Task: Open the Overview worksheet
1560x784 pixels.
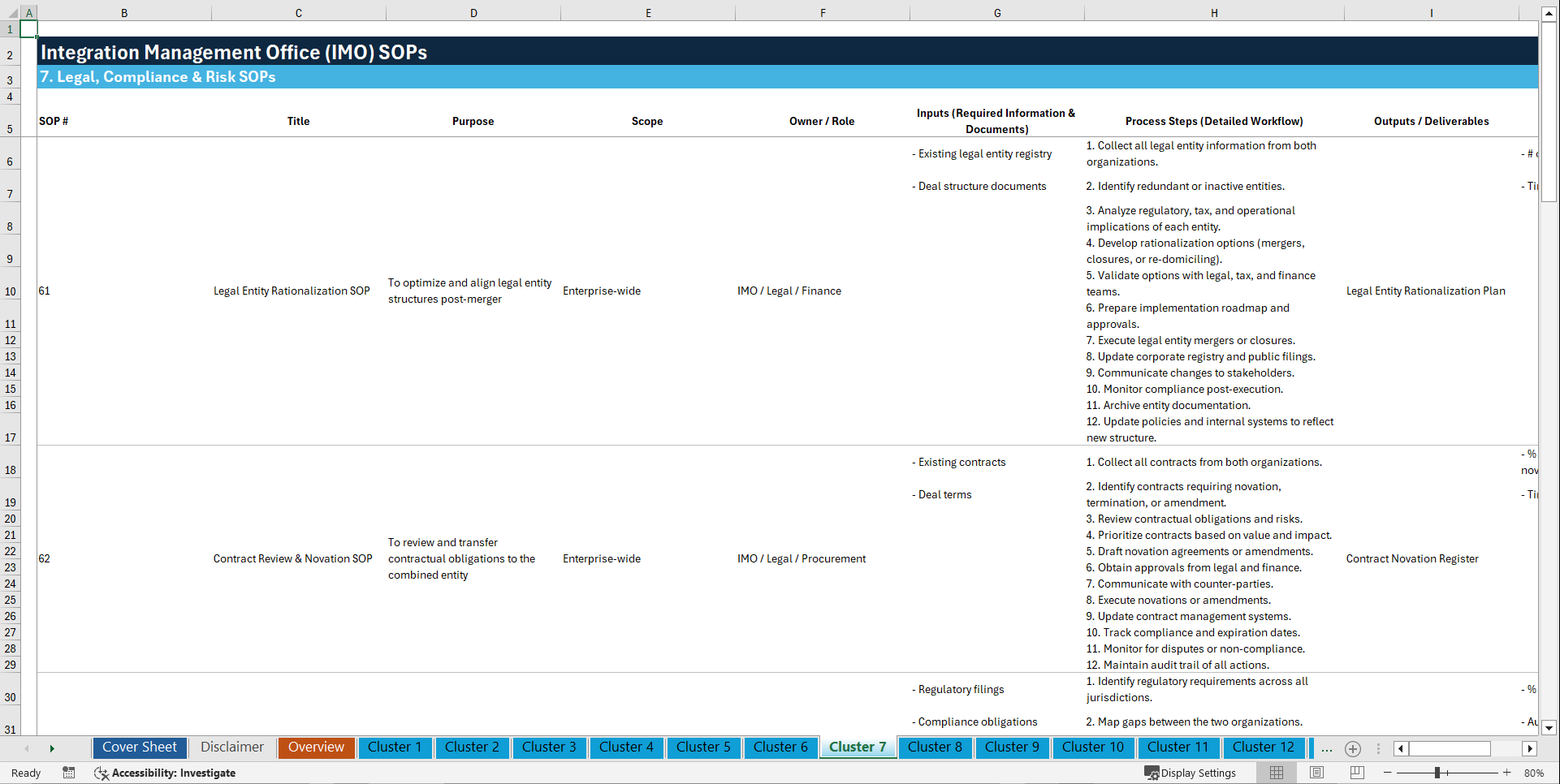Action: (x=316, y=747)
